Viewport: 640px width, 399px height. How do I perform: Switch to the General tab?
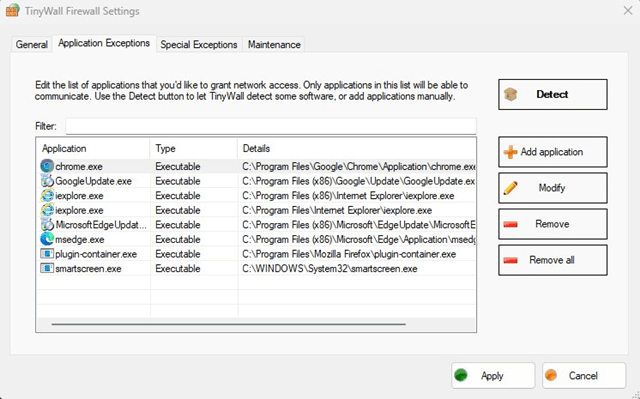[x=32, y=44]
